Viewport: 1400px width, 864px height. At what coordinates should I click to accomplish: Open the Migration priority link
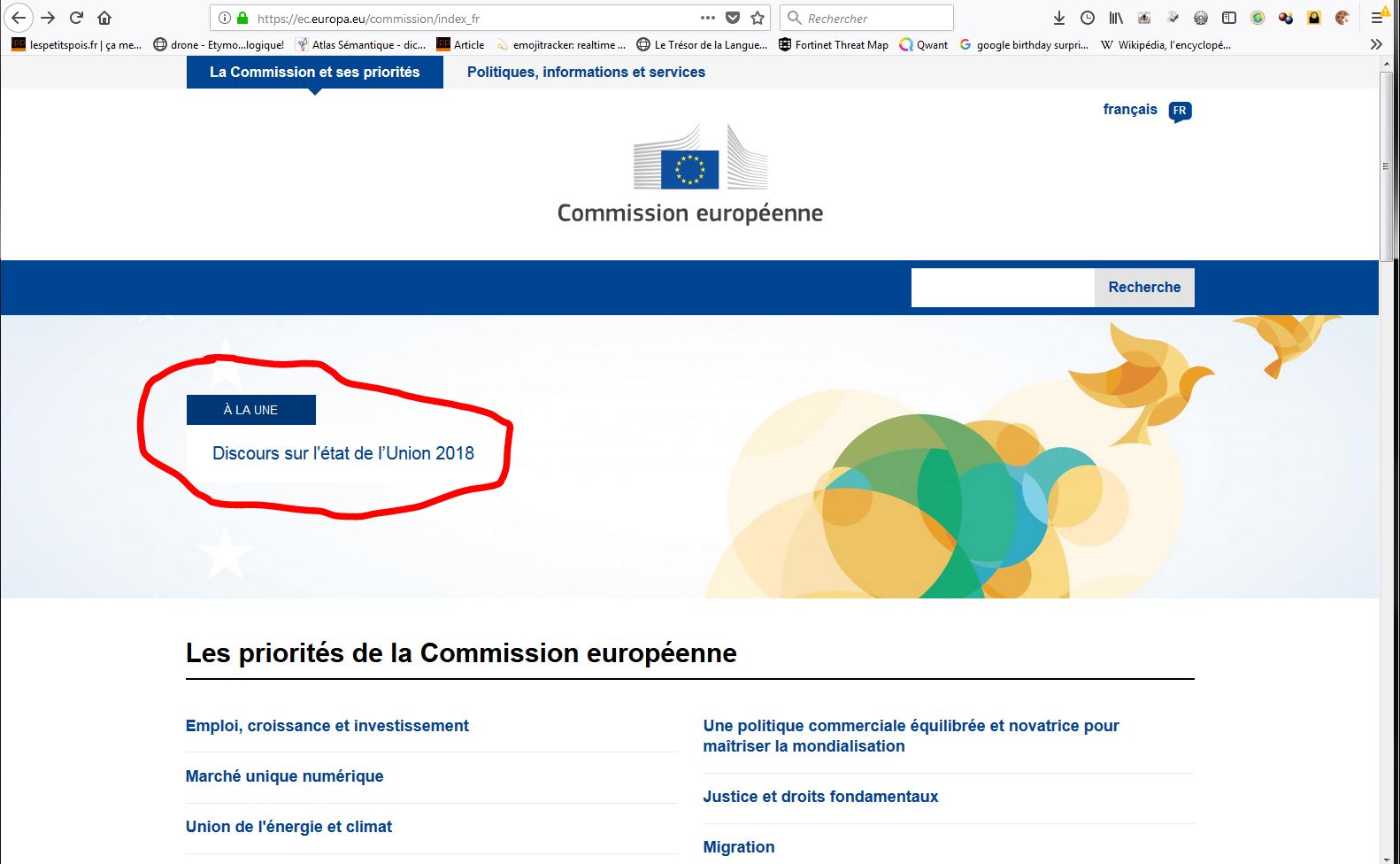point(739,847)
